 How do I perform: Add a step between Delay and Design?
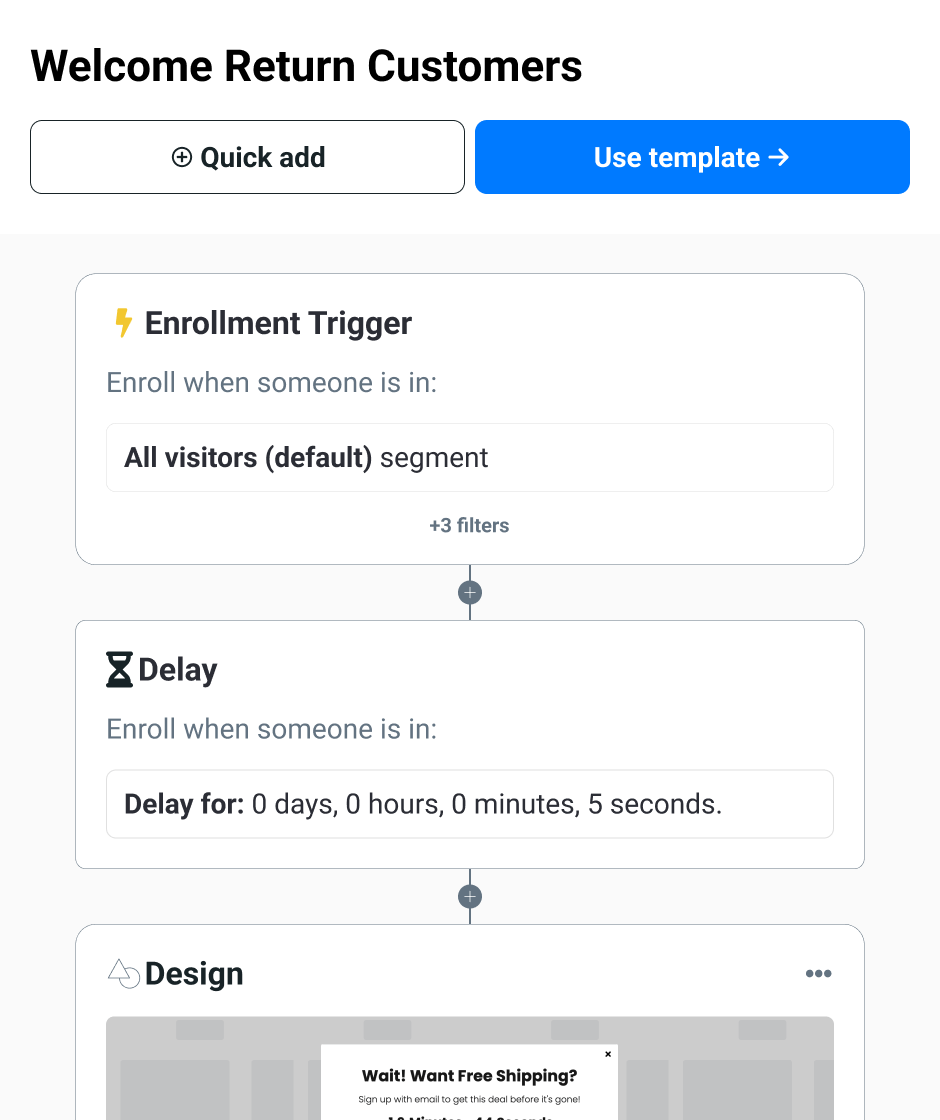[470, 896]
